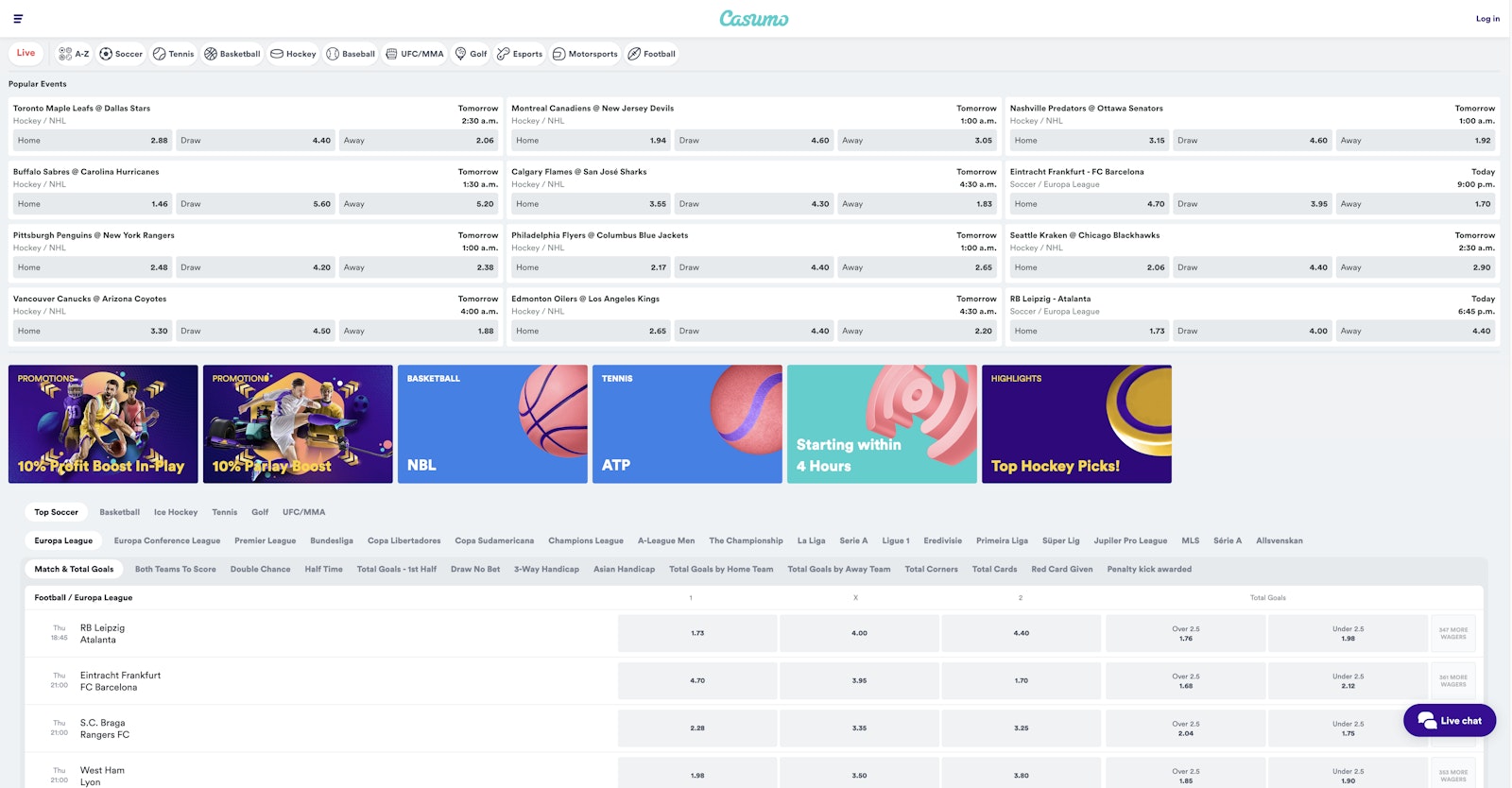
Task: Toggle the Live events filter
Action: click(x=26, y=53)
